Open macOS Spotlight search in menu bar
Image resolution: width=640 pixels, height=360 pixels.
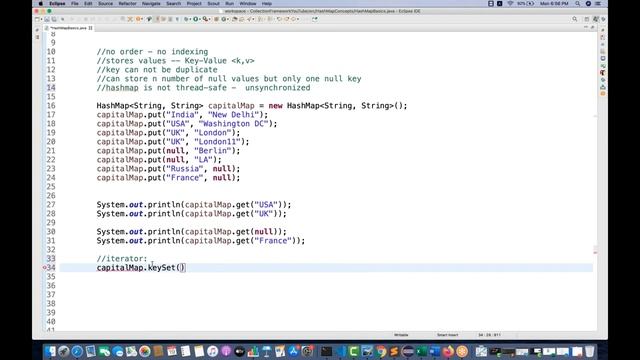coord(578,4)
